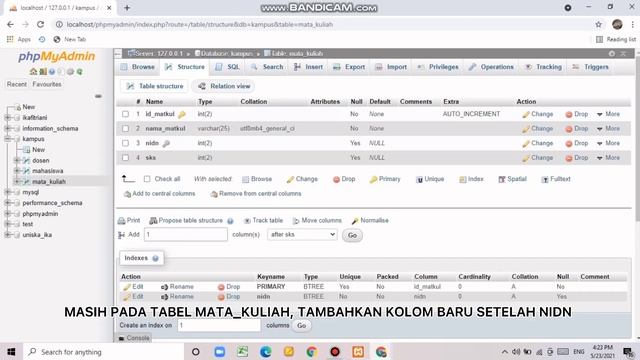Tick the checkbox for nama_matkul column
The image size is (640, 360).
pyautogui.click(x=125, y=129)
